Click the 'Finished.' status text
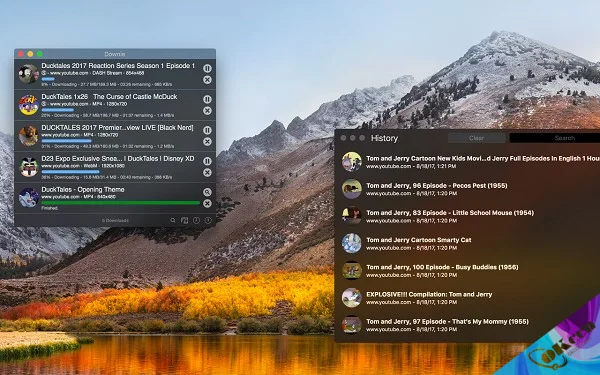The width and height of the screenshot is (600, 375). (x=49, y=208)
